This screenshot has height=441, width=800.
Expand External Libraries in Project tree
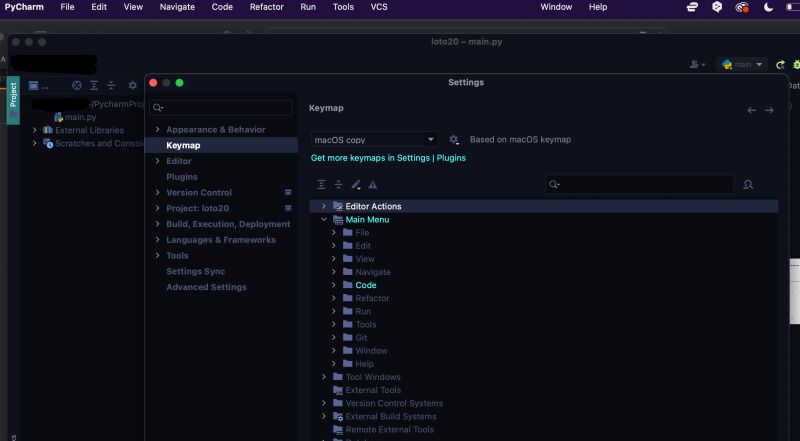[35, 130]
